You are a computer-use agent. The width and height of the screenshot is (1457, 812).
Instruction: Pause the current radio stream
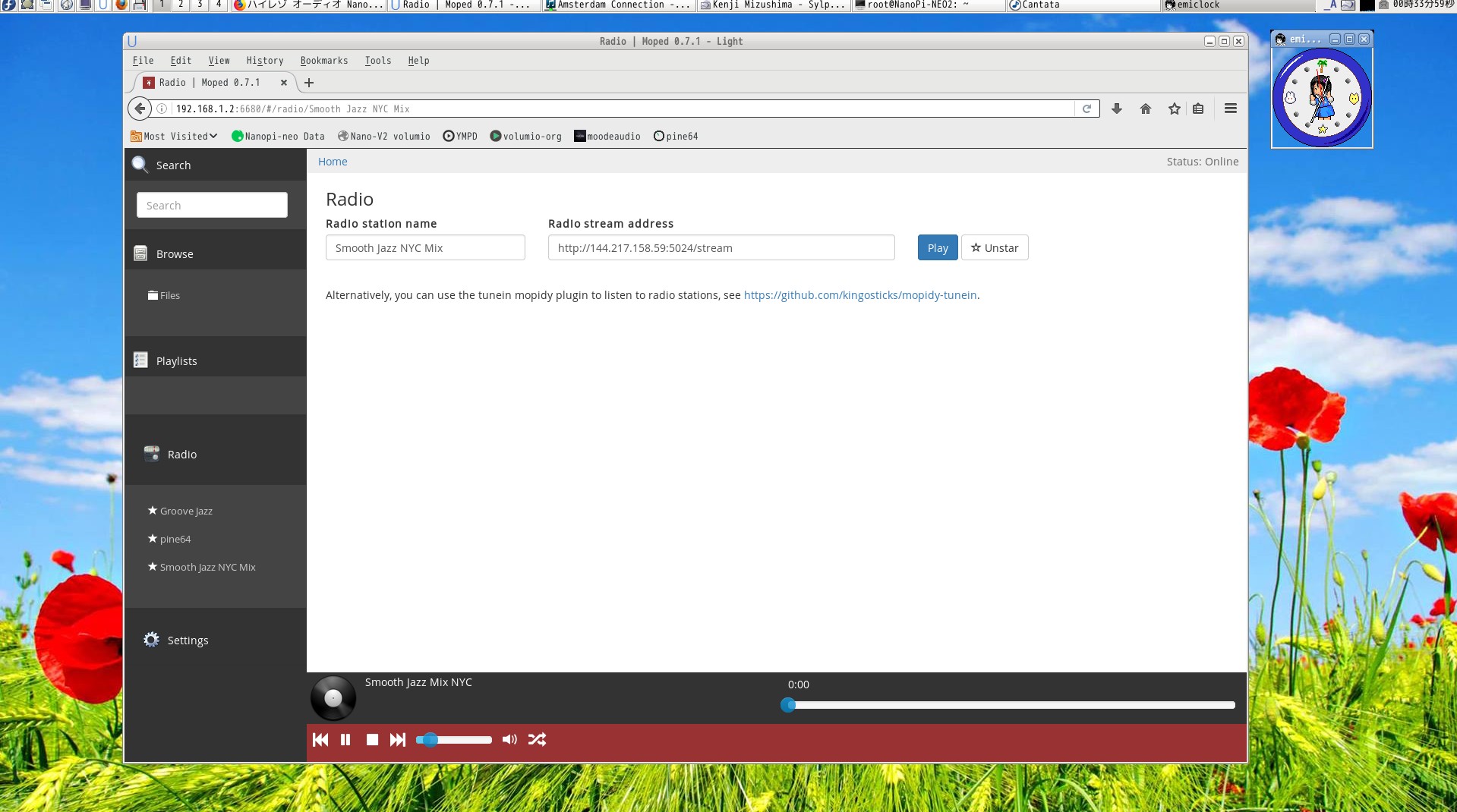(345, 740)
